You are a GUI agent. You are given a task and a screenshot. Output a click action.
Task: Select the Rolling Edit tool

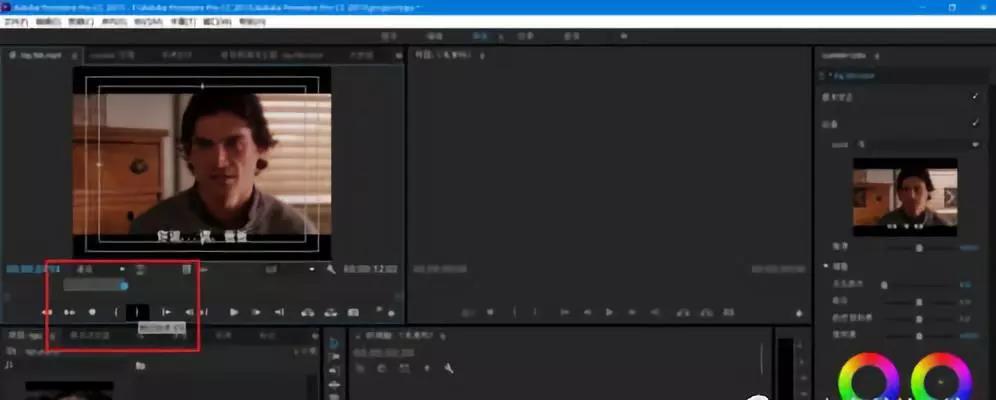334,385
